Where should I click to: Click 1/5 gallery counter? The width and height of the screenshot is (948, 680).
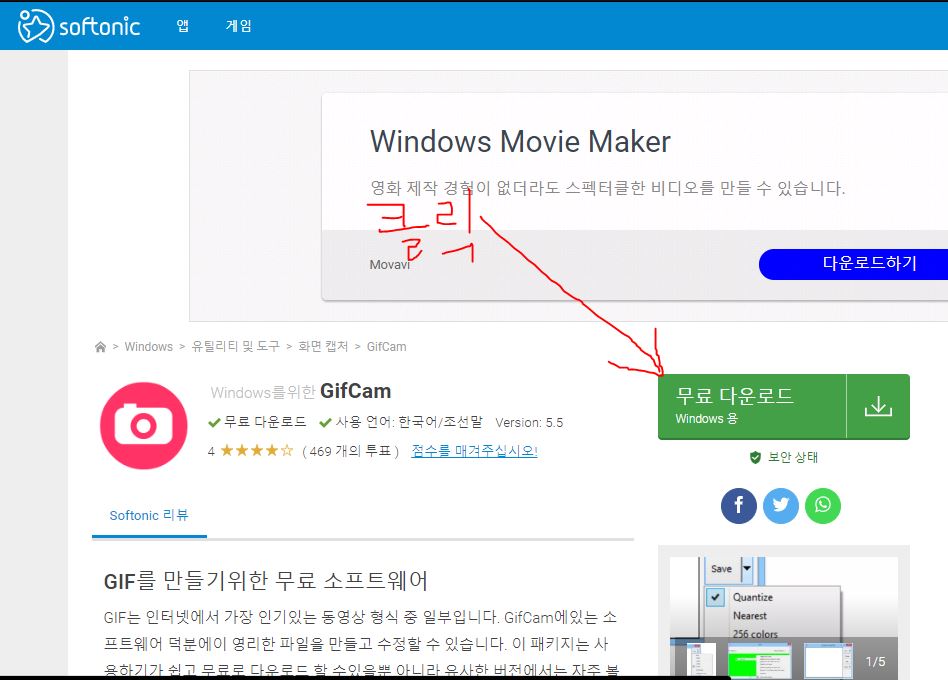tap(875, 662)
